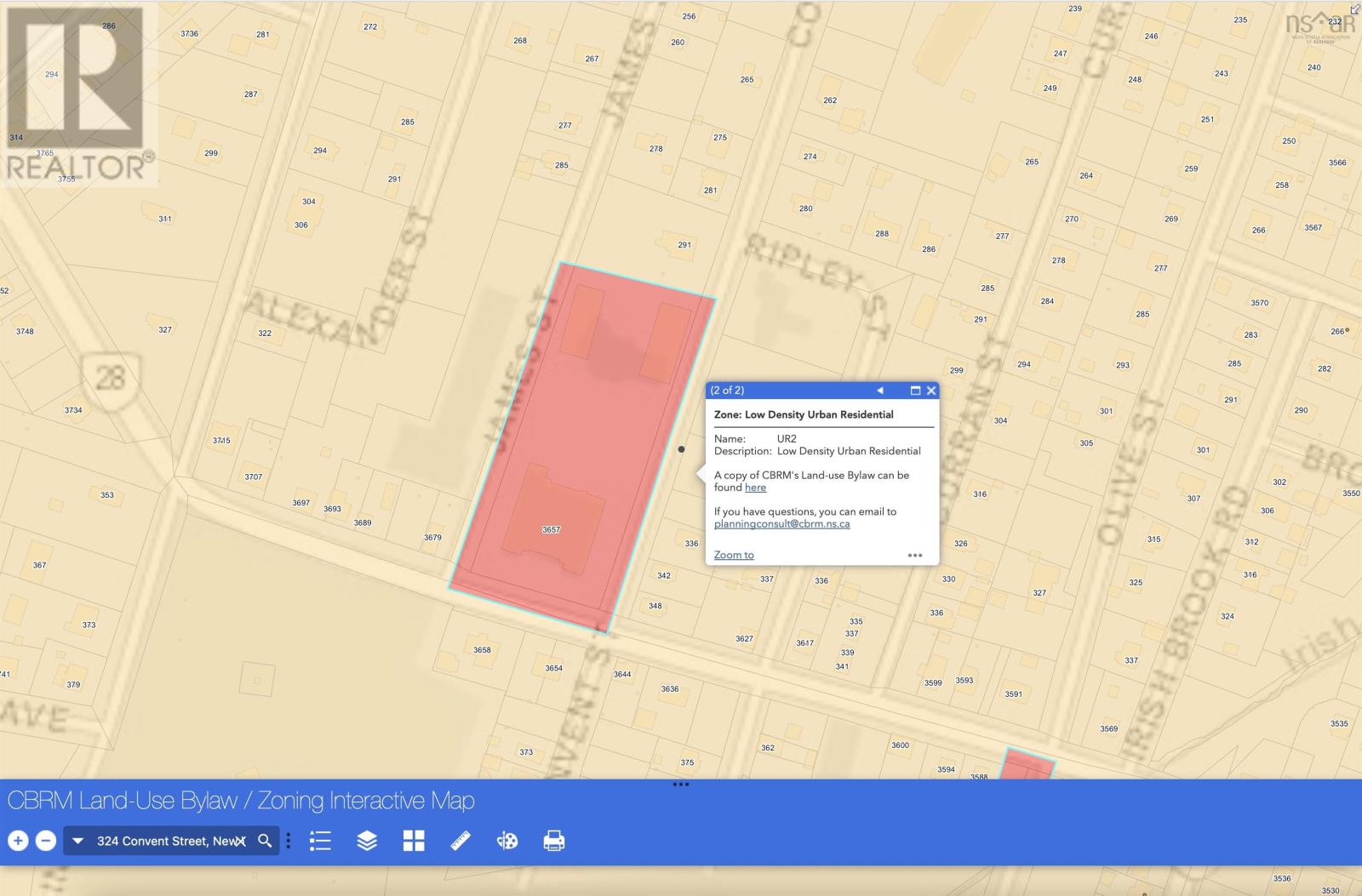1362x896 pixels.
Task: Click the planningconsult@cbrm.ns.ca email link
Action: click(781, 524)
